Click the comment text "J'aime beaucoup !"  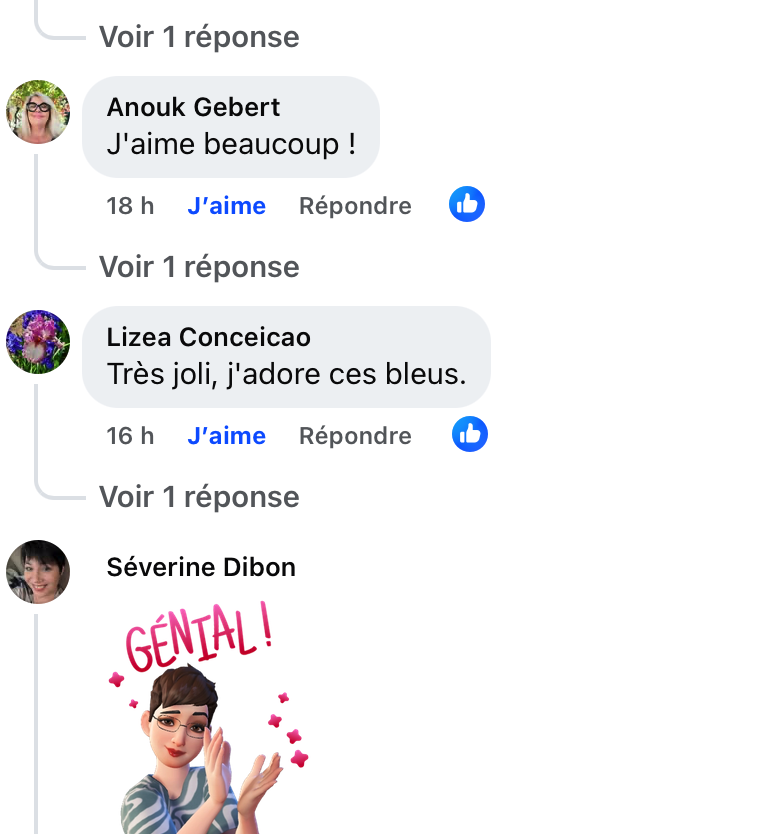tap(231, 144)
